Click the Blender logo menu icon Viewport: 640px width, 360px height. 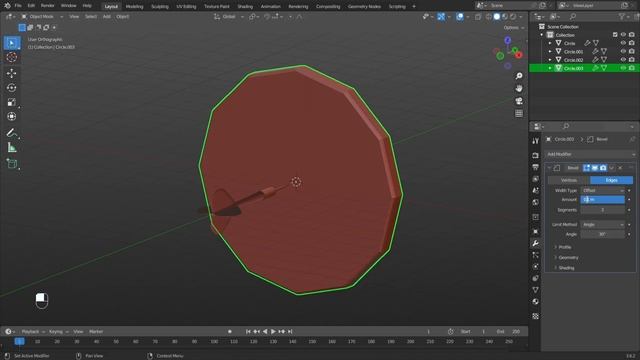coord(7,6)
